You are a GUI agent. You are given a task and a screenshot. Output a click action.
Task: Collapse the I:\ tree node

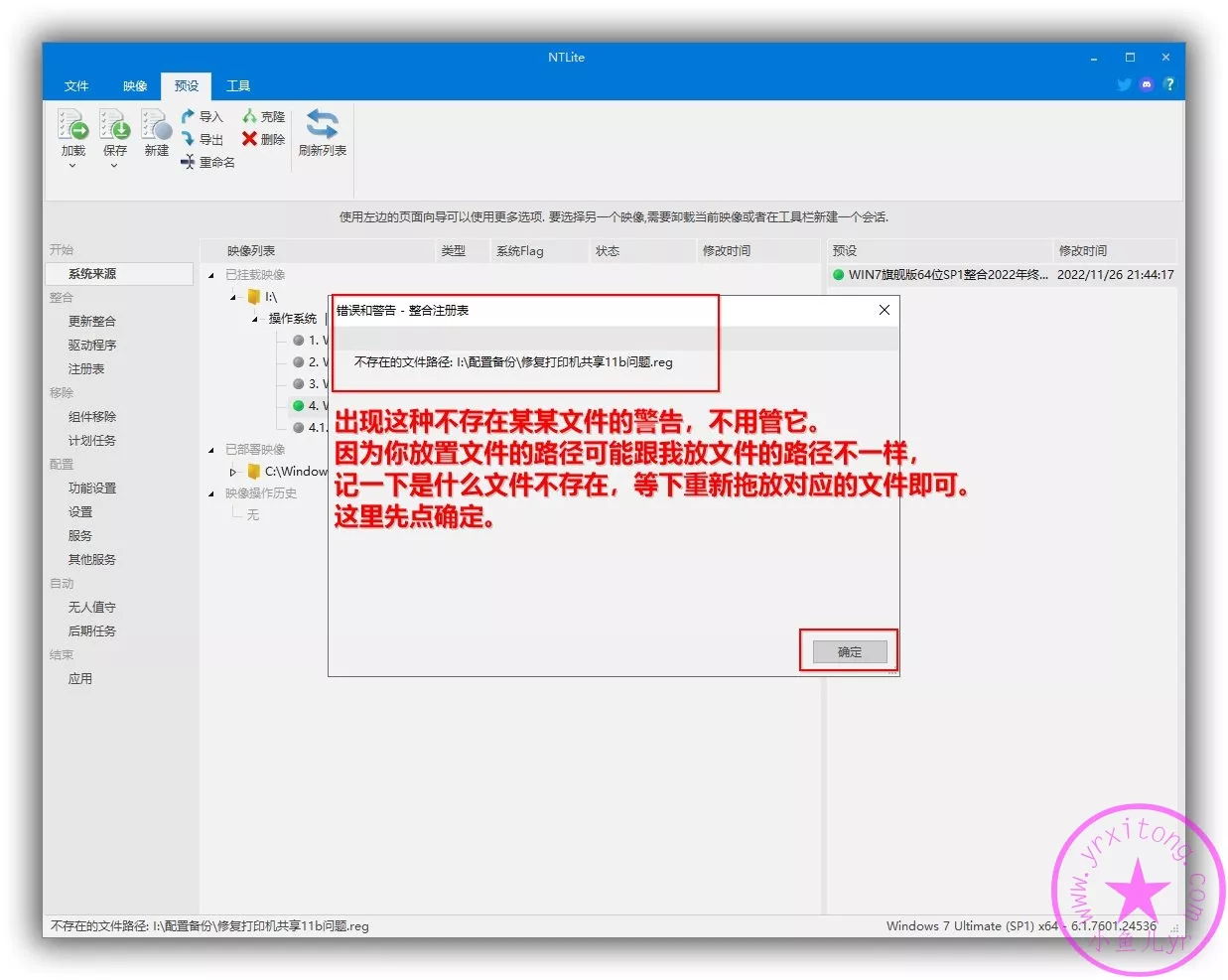(233, 298)
